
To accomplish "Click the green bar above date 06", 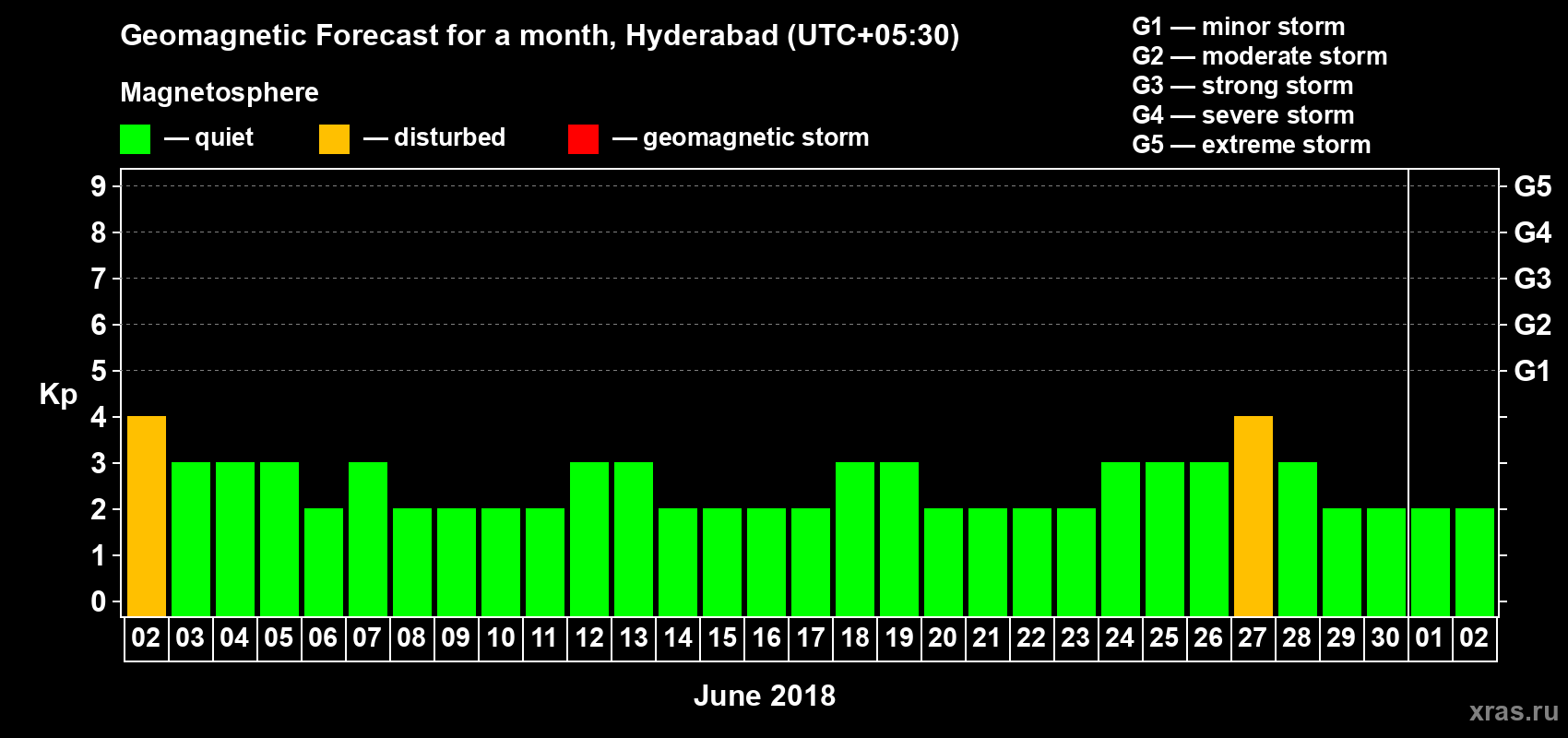I will coord(324,562).
